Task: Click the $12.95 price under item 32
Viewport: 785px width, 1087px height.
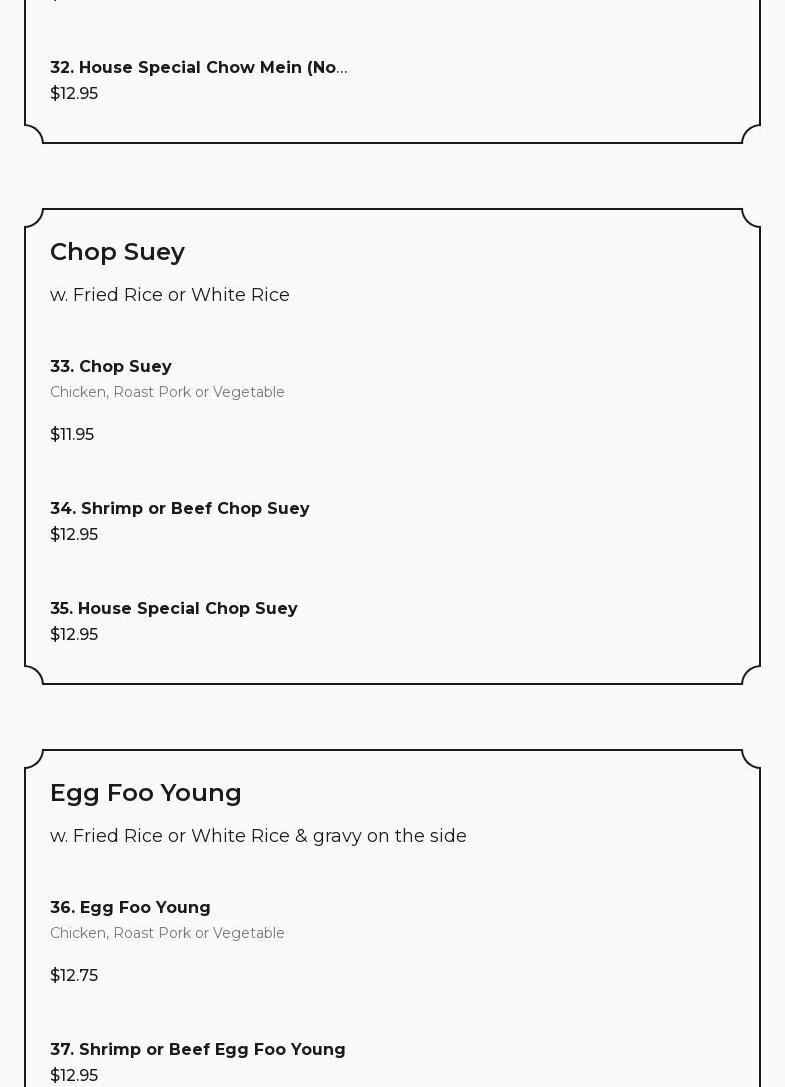Action: pos(74,93)
